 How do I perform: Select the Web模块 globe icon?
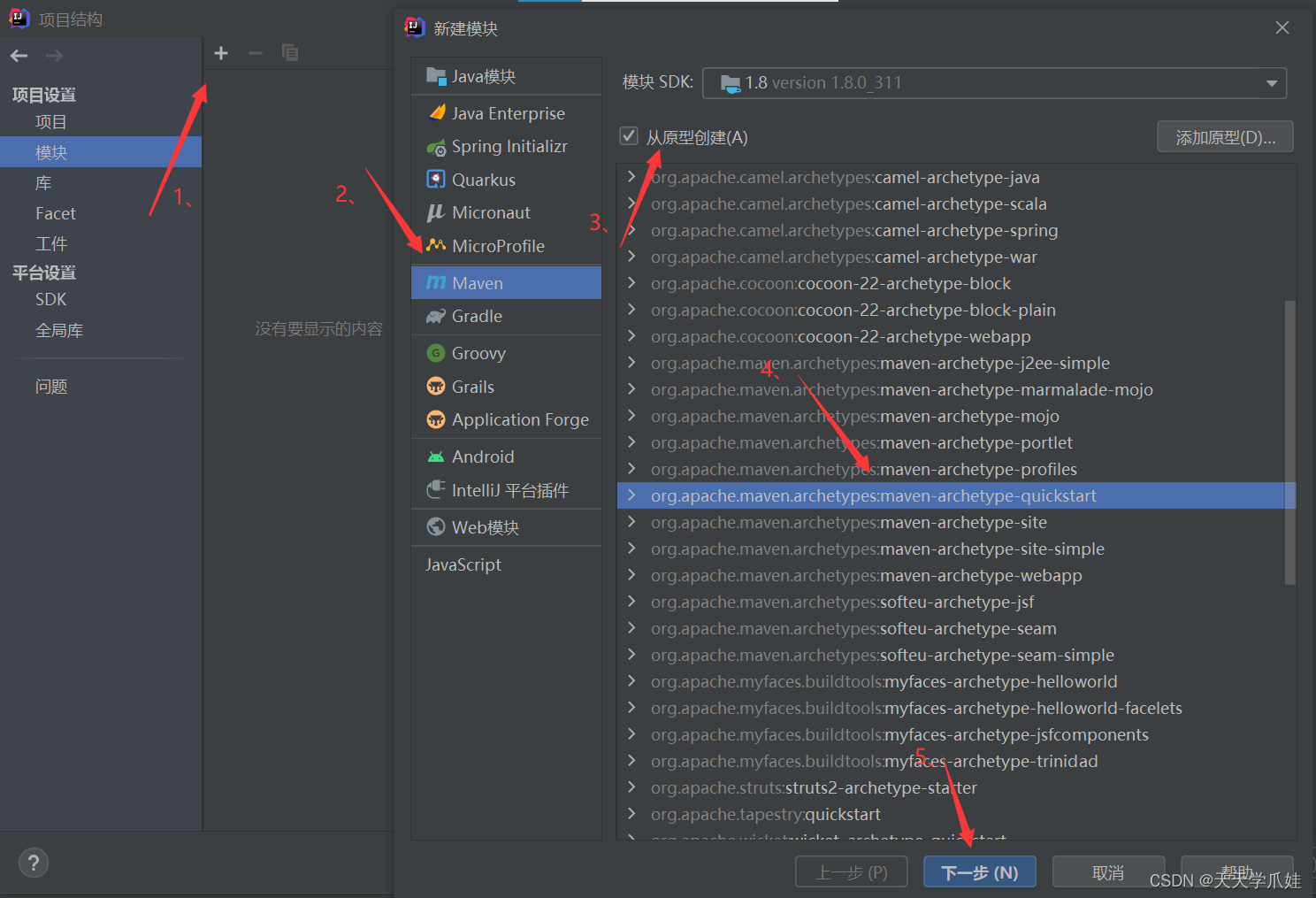tap(436, 526)
